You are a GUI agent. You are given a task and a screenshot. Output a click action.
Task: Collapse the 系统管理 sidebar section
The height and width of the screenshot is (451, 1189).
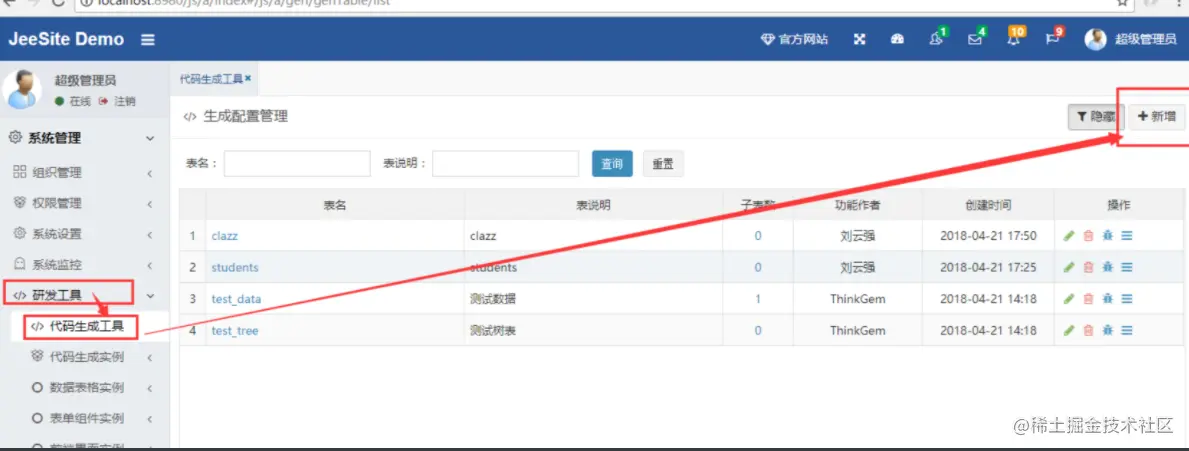coord(84,138)
